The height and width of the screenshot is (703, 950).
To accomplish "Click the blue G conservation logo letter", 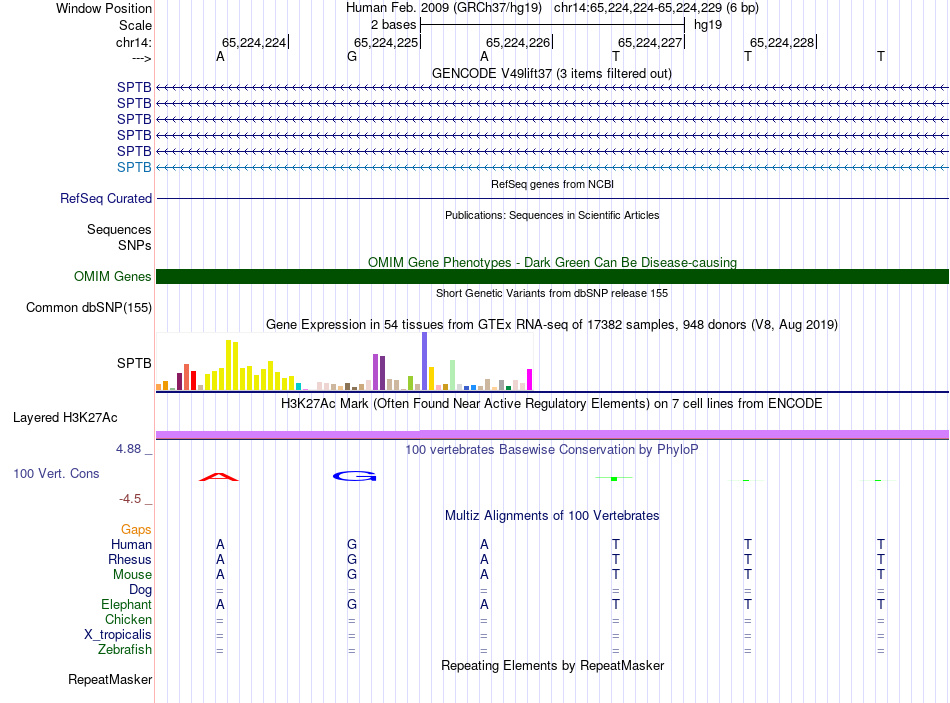I will (x=354, y=476).
